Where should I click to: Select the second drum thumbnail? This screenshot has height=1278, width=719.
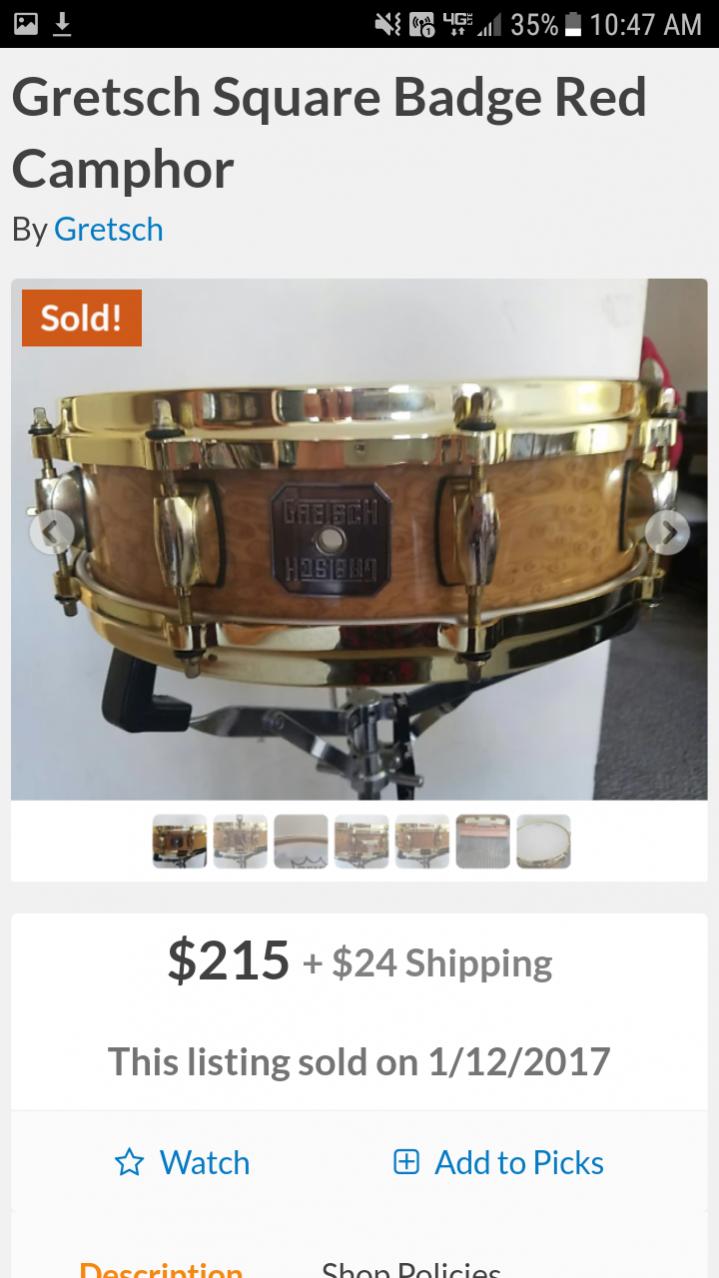pos(240,841)
